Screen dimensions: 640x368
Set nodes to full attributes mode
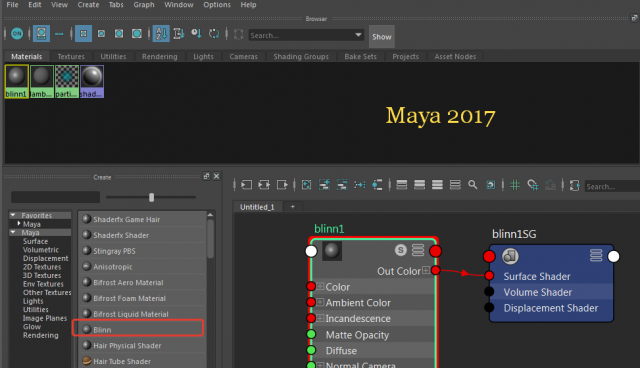(437, 185)
